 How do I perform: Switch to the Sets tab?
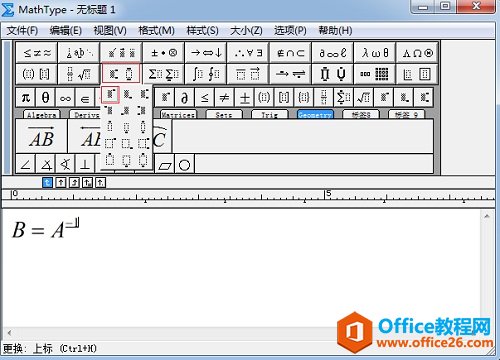(224, 115)
